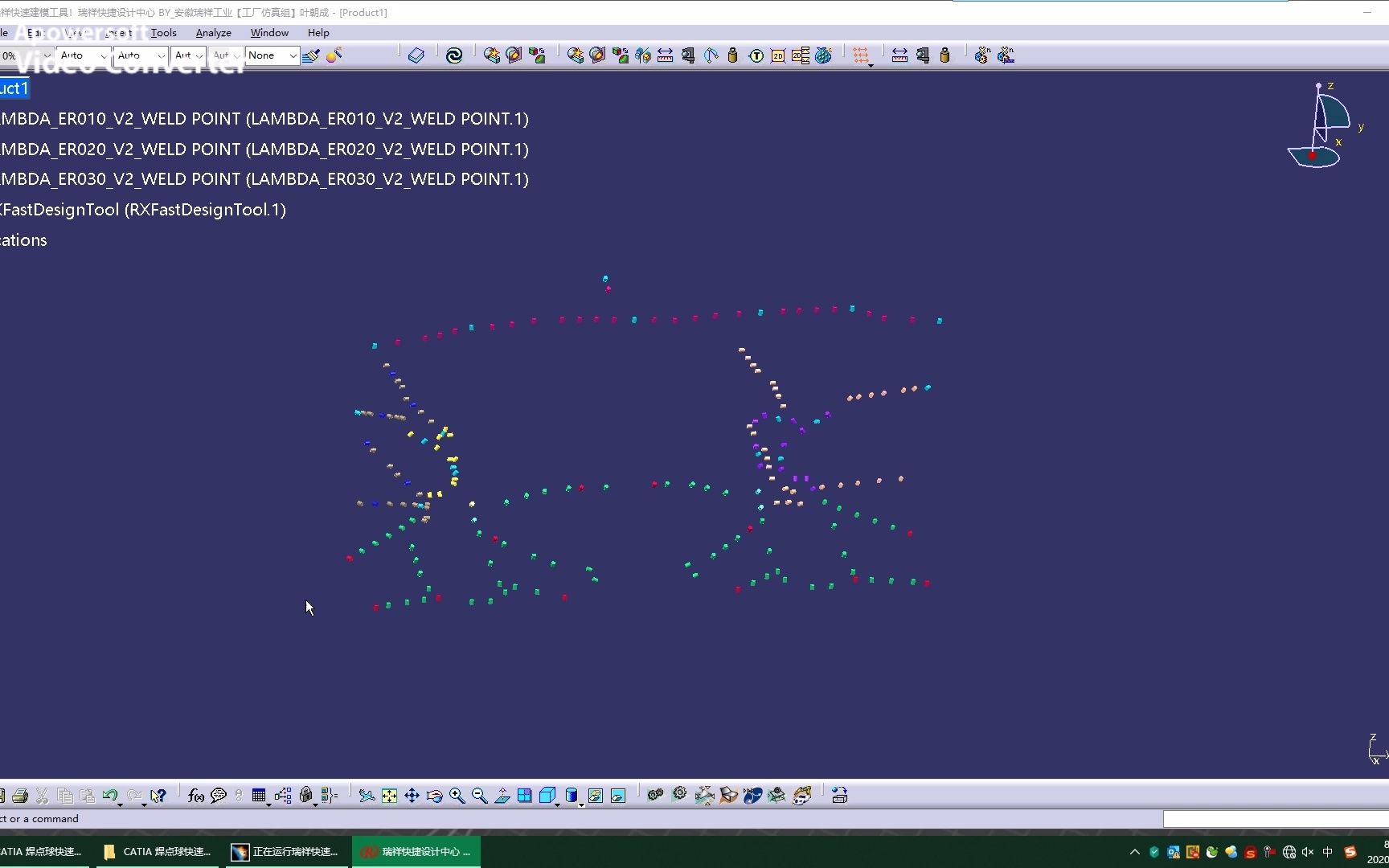Toggle the Normal View icon
Viewport: 1389px width, 868px height.
tap(502, 795)
